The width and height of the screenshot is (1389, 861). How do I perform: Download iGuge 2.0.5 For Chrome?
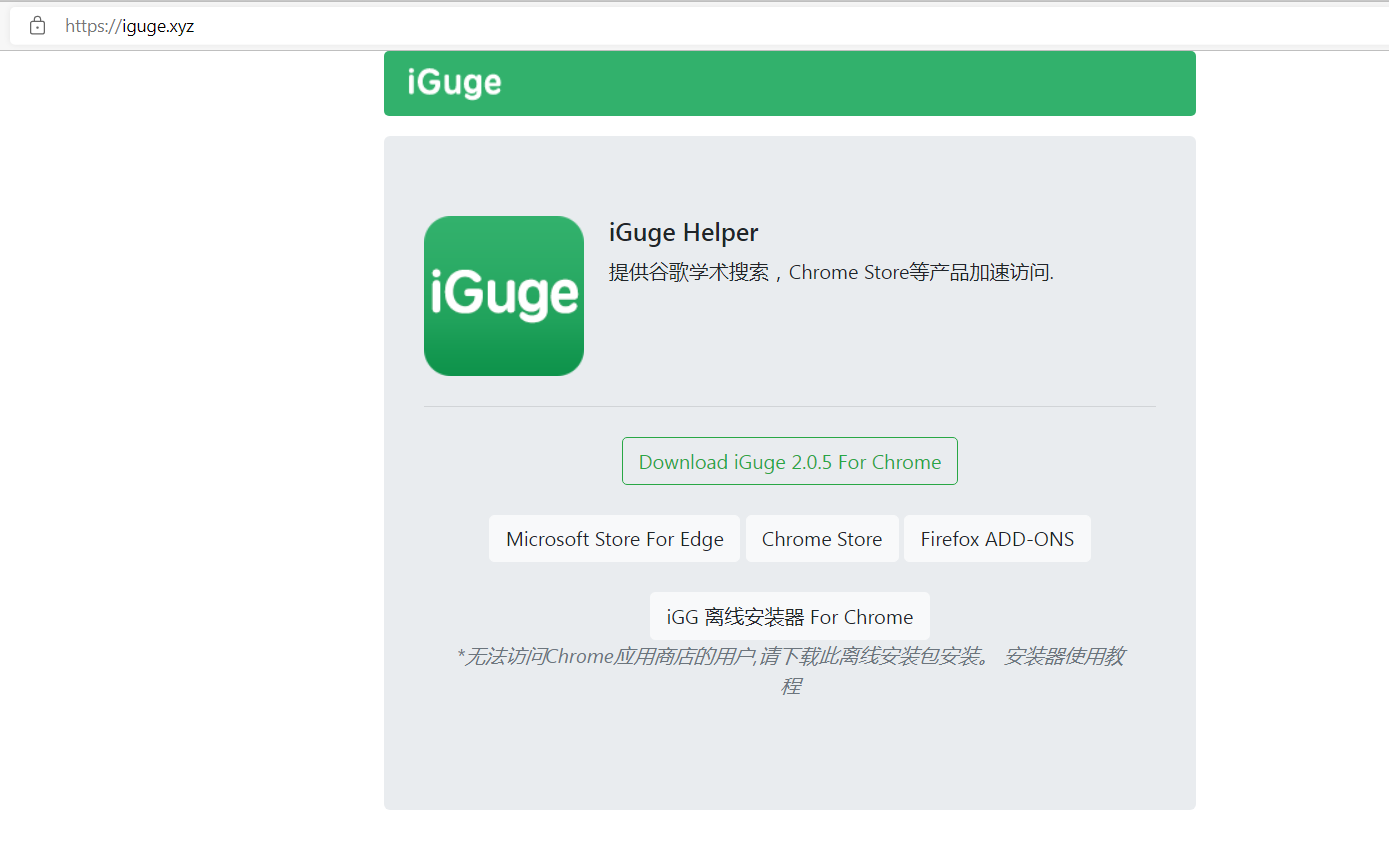(790, 461)
